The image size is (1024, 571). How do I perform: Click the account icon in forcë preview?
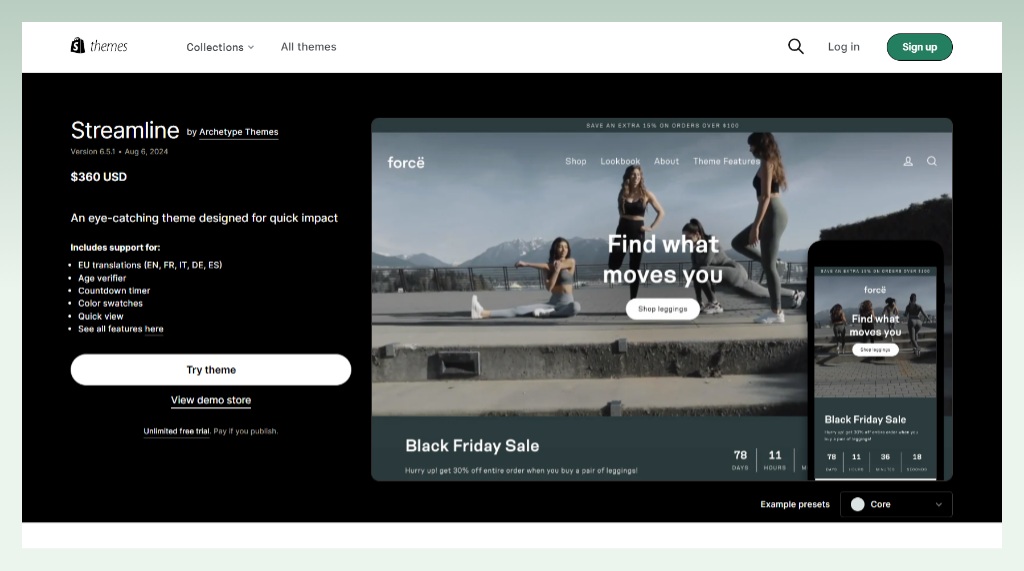(908, 161)
